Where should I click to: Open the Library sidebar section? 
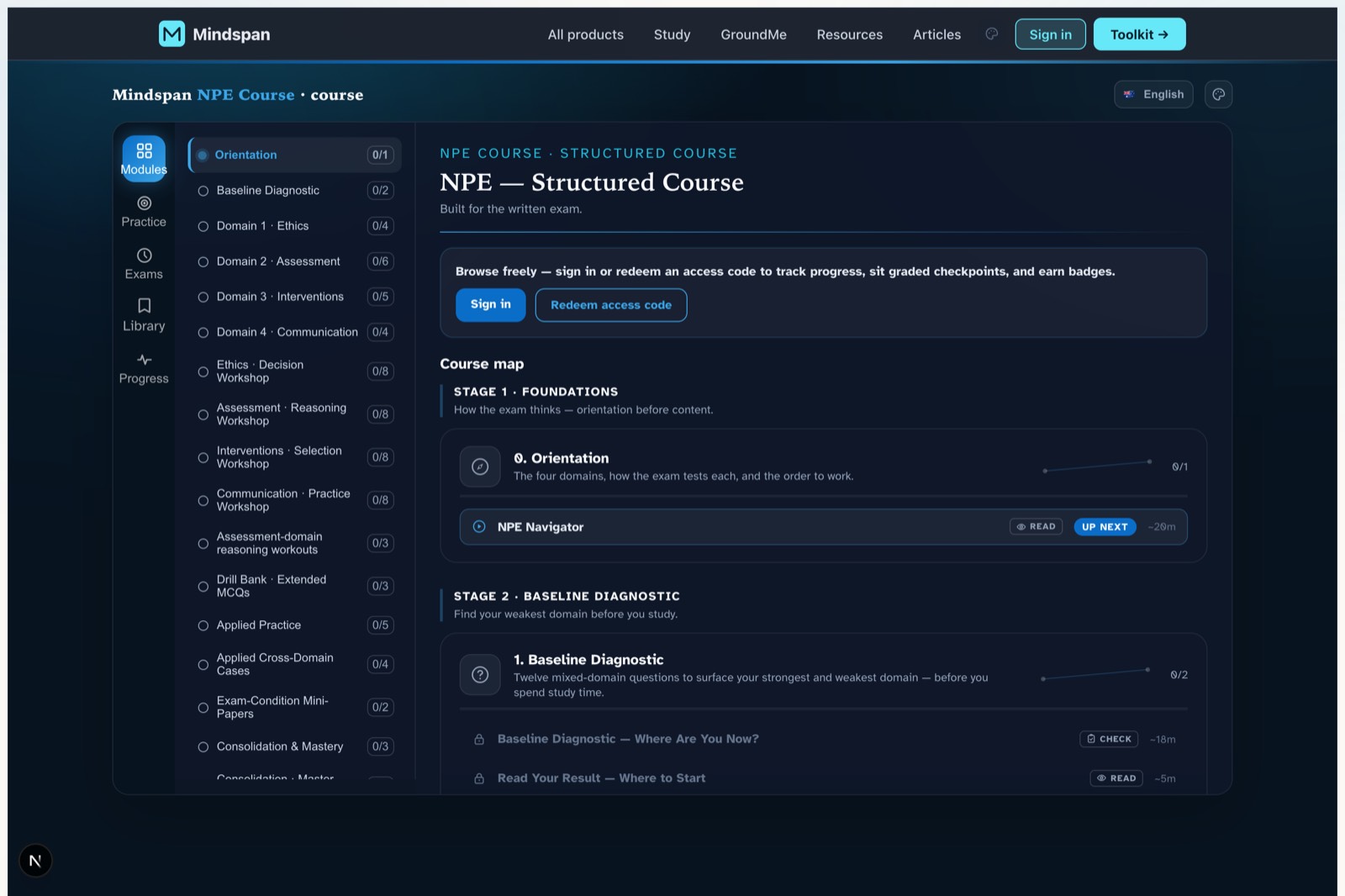tap(144, 316)
